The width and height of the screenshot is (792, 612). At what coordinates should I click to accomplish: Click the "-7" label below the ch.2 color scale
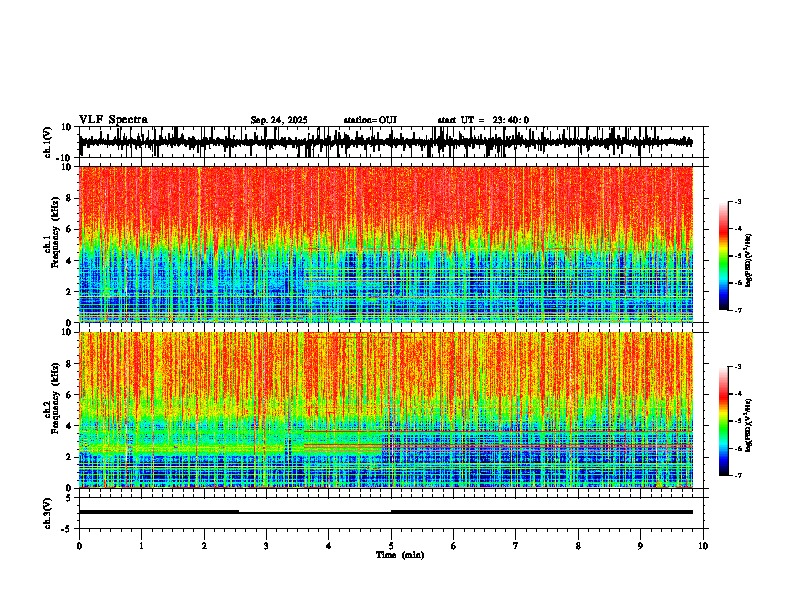click(x=738, y=475)
